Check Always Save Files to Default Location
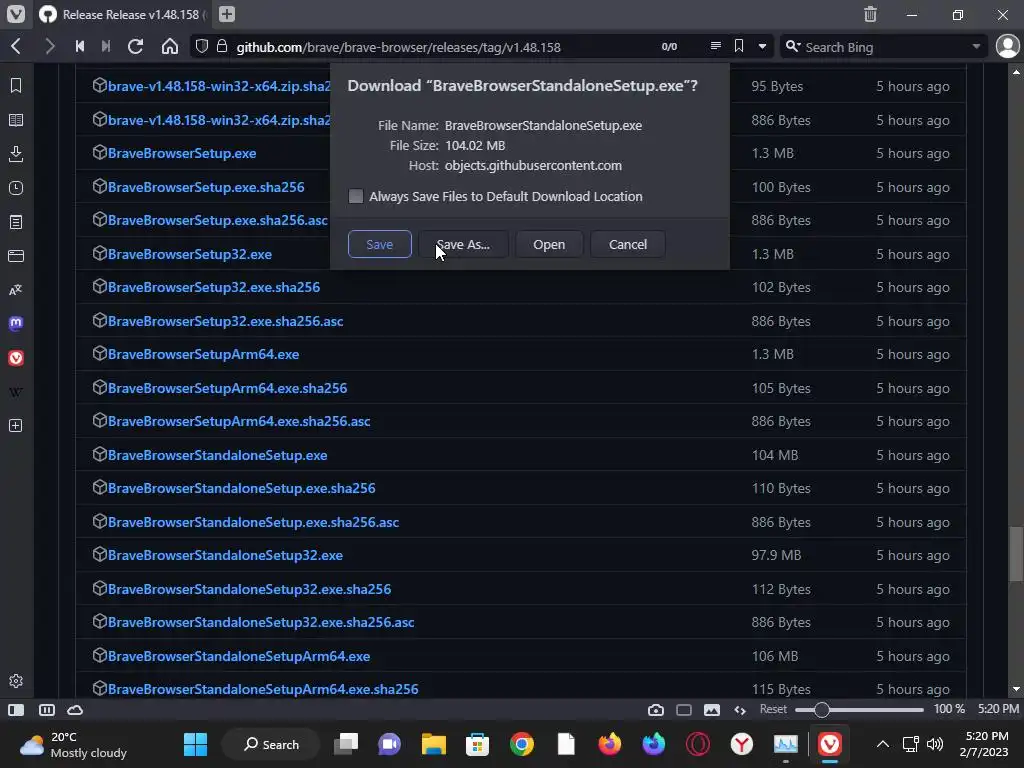 click(356, 196)
